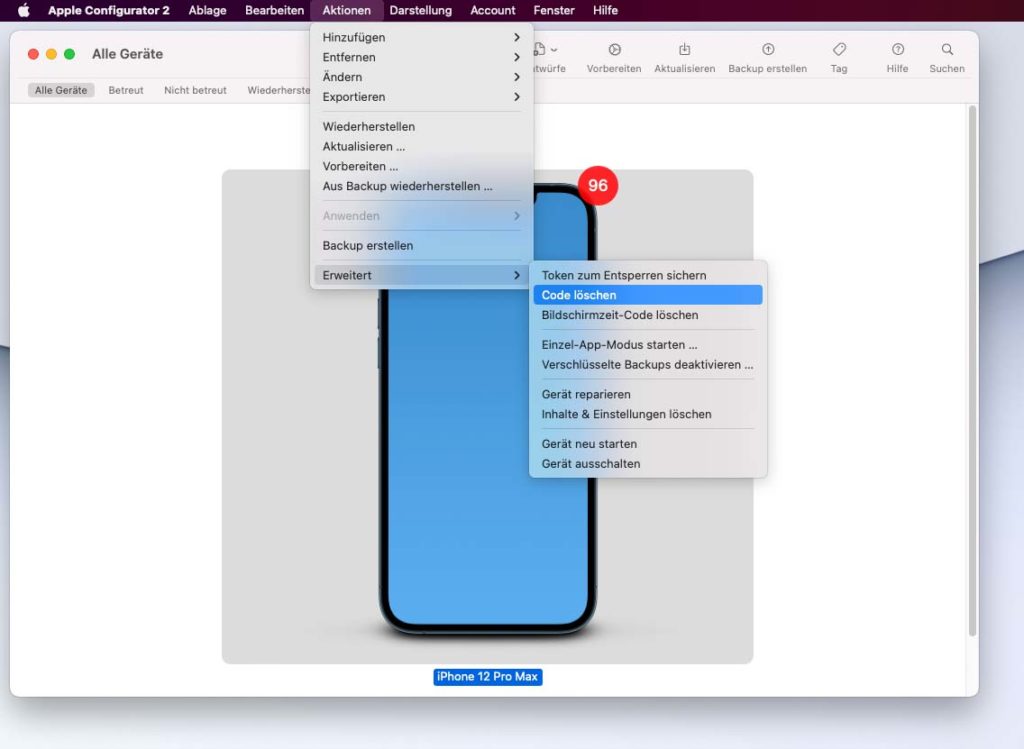Select Inhalte & Einstellungen löschen

coord(648,414)
